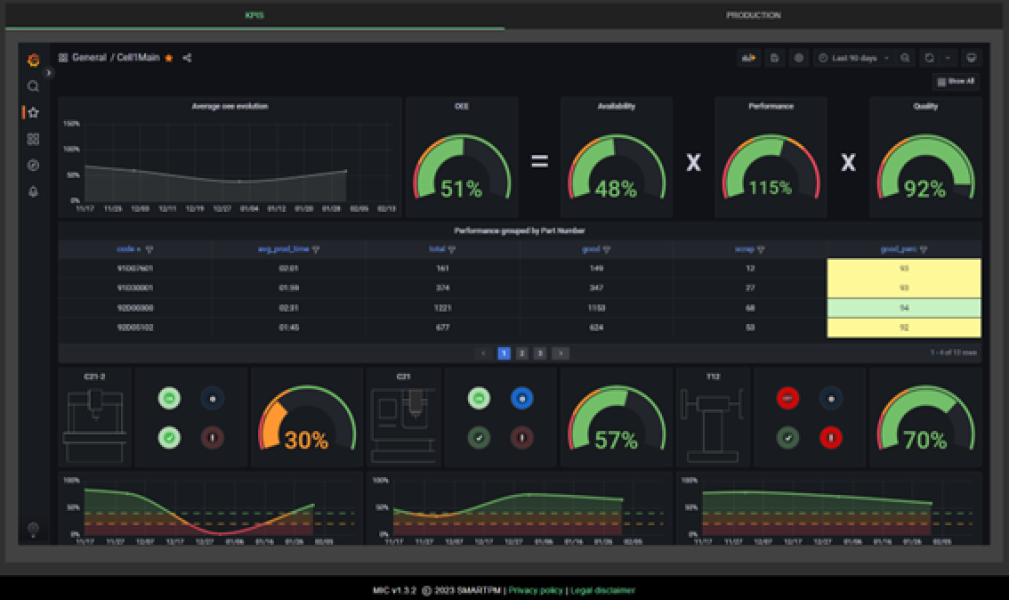Open the Explore compass icon
1009x600 pixels.
coord(33,165)
